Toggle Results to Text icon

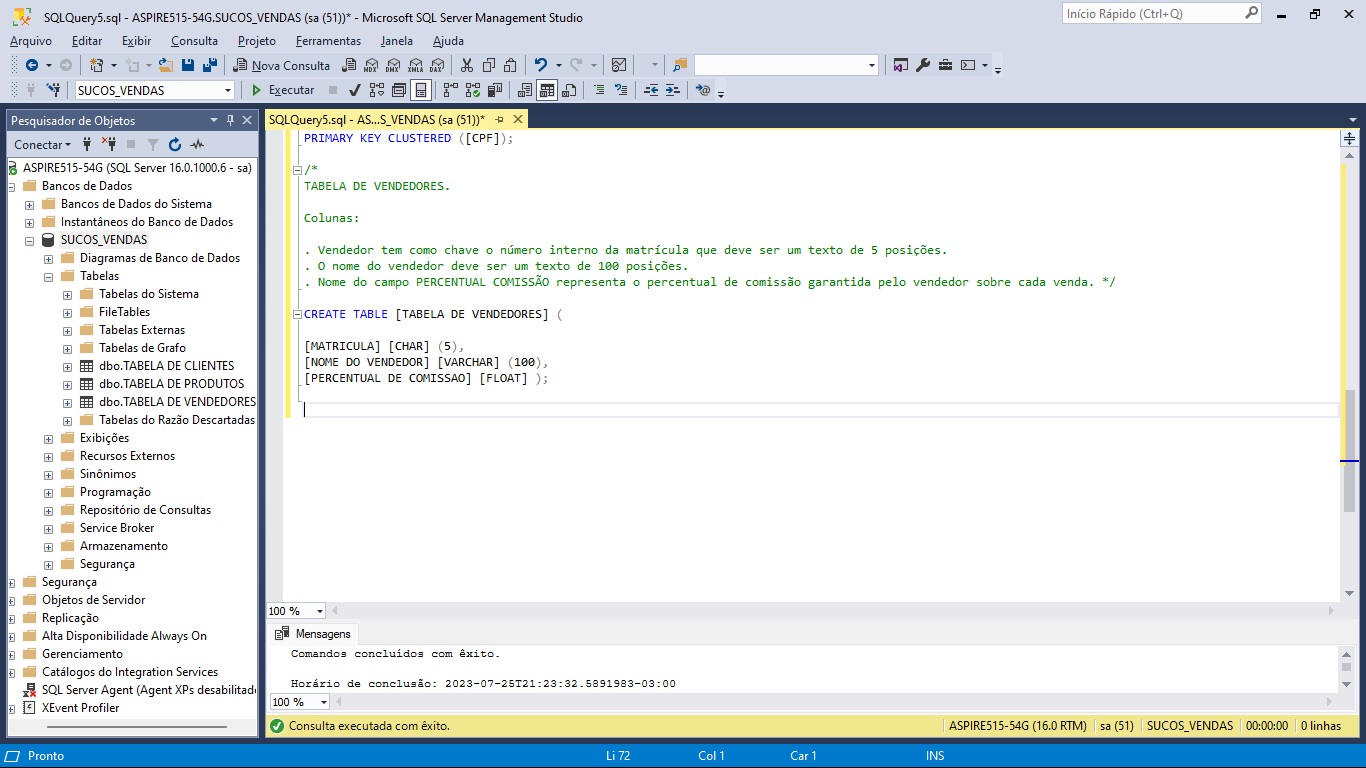524,90
